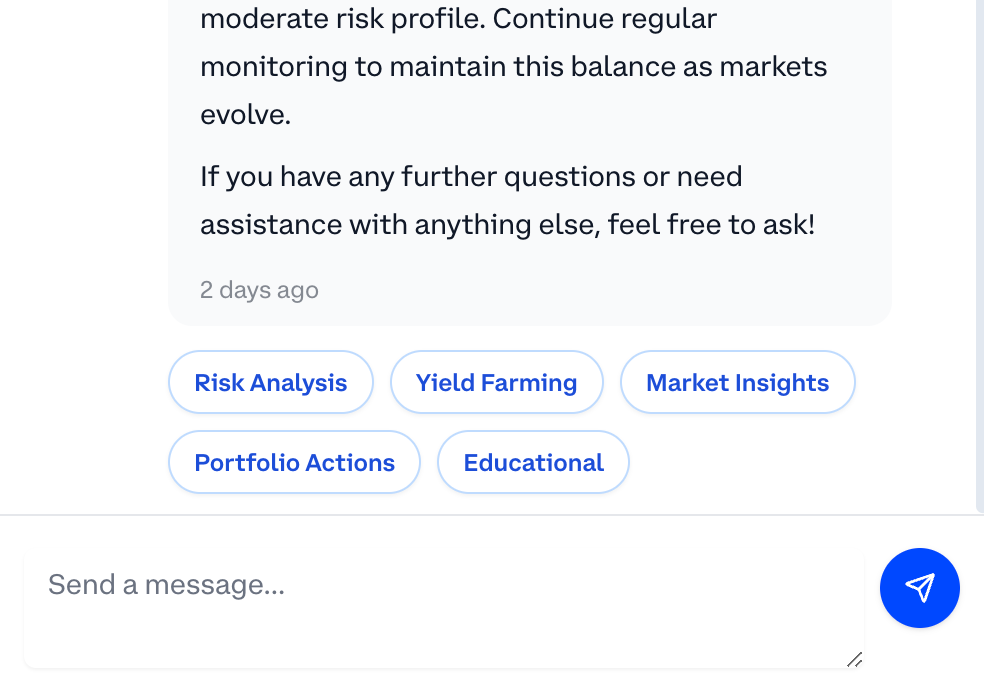
Task: Click the line starting moderate risk profile
Action: [458, 19]
